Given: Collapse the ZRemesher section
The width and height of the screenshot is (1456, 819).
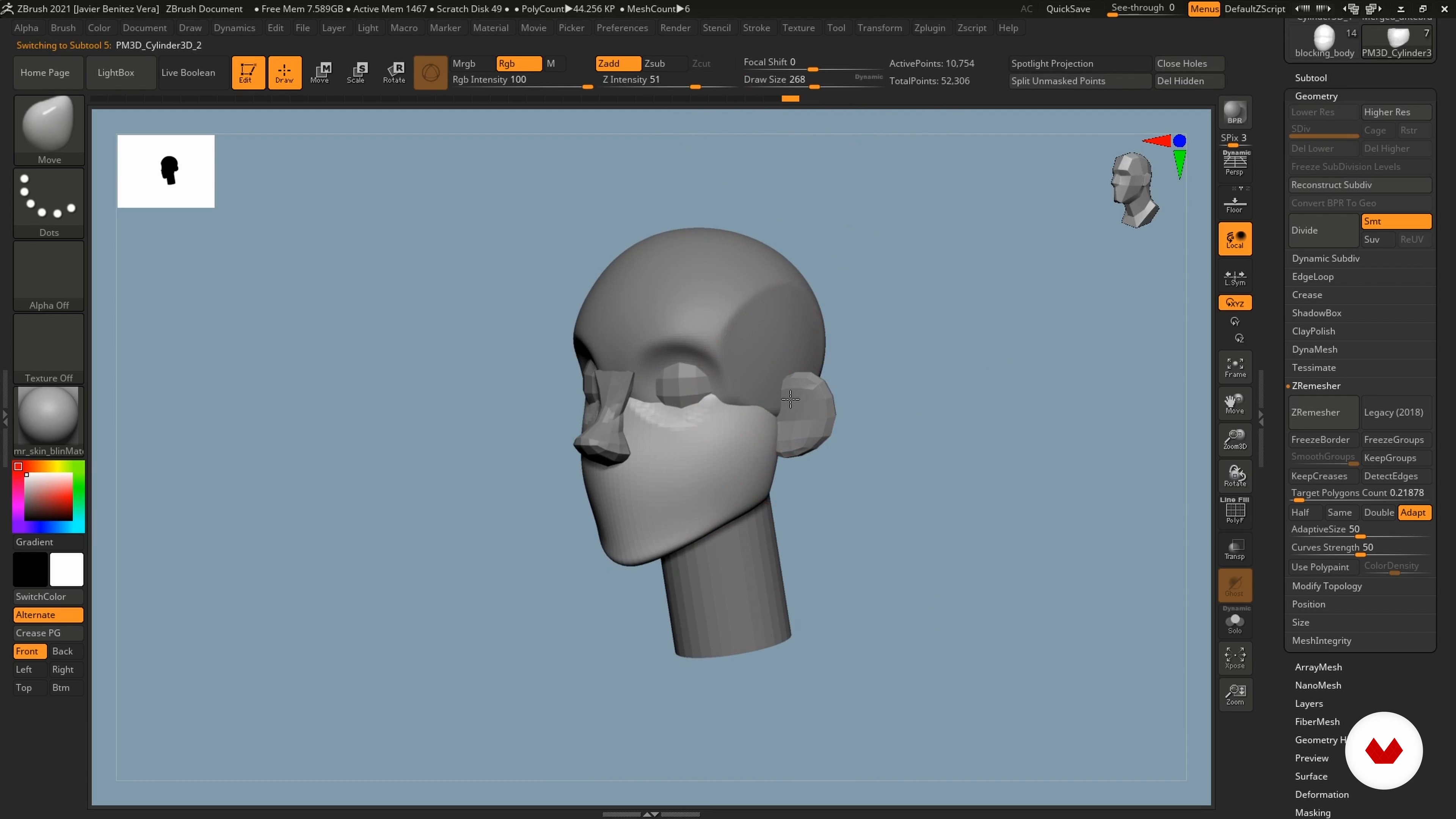Looking at the screenshot, I should (x=1316, y=386).
